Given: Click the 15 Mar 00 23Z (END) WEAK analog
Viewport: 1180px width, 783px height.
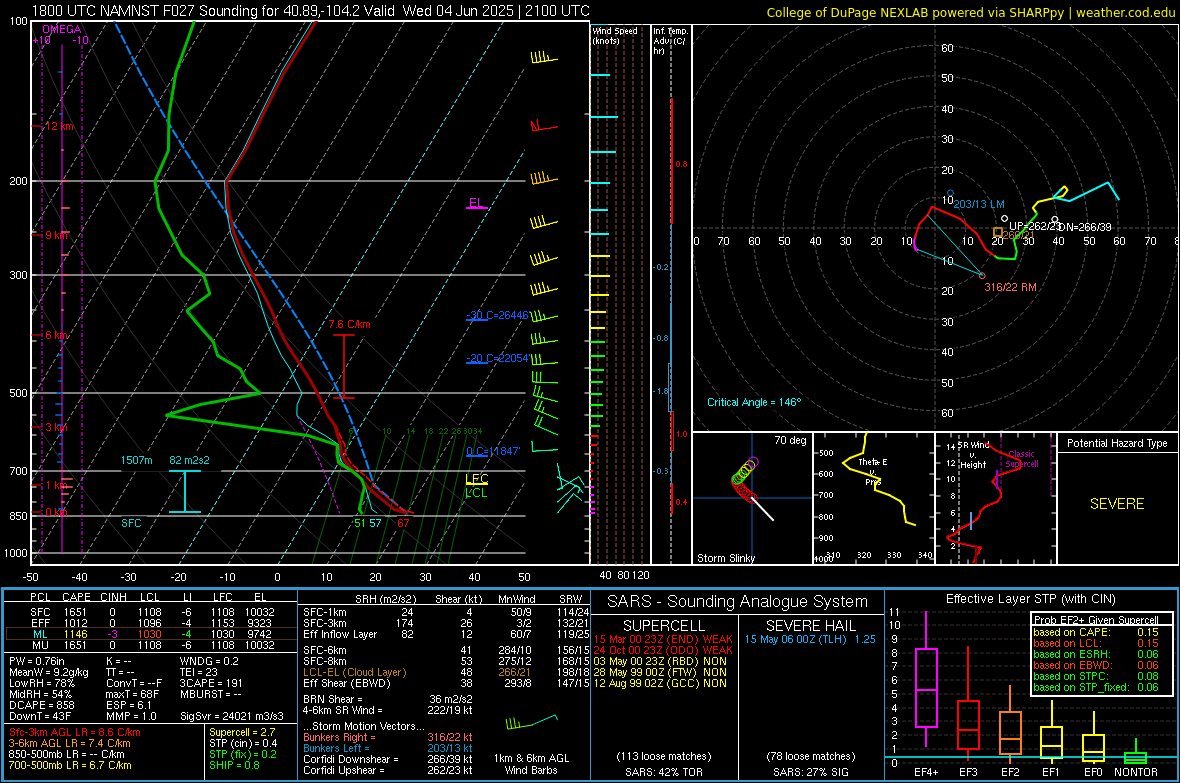Looking at the screenshot, I should pyautogui.click(x=663, y=639).
